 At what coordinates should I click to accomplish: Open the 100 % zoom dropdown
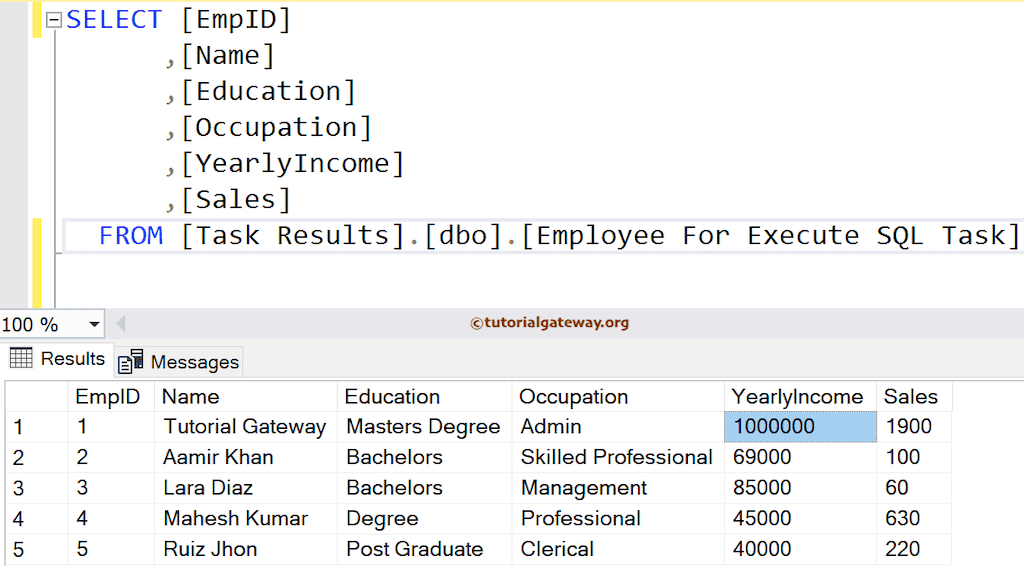click(95, 324)
